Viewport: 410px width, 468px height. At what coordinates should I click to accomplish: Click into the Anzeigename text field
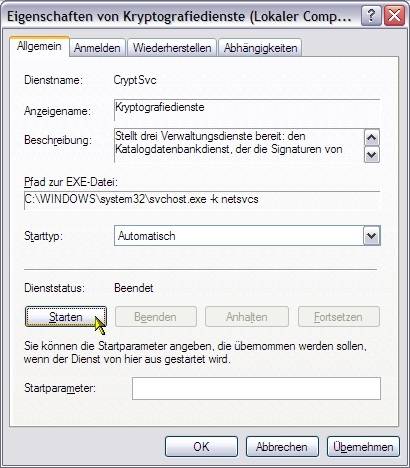pos(247,110)
